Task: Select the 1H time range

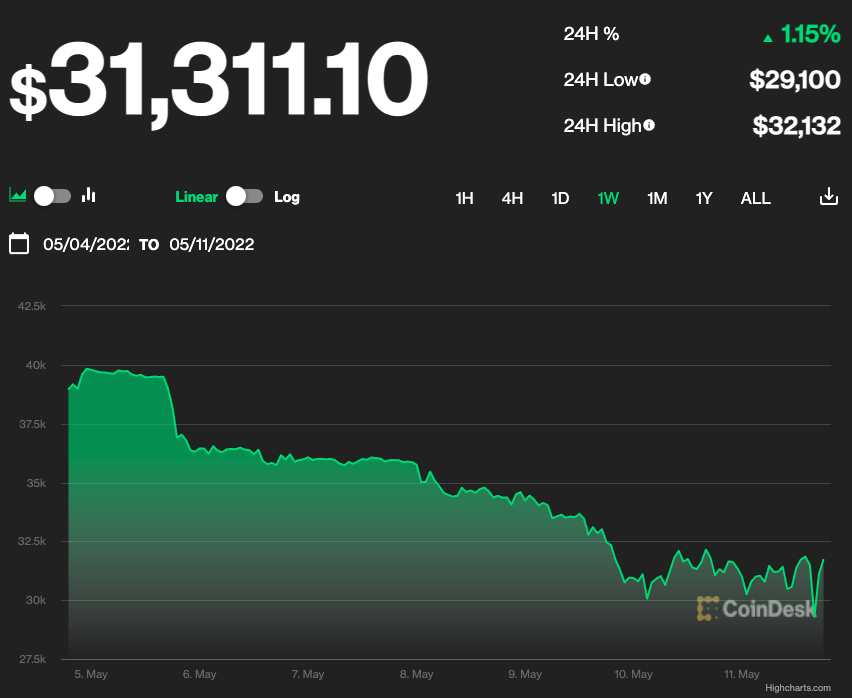Action: [x=464, y=198]
